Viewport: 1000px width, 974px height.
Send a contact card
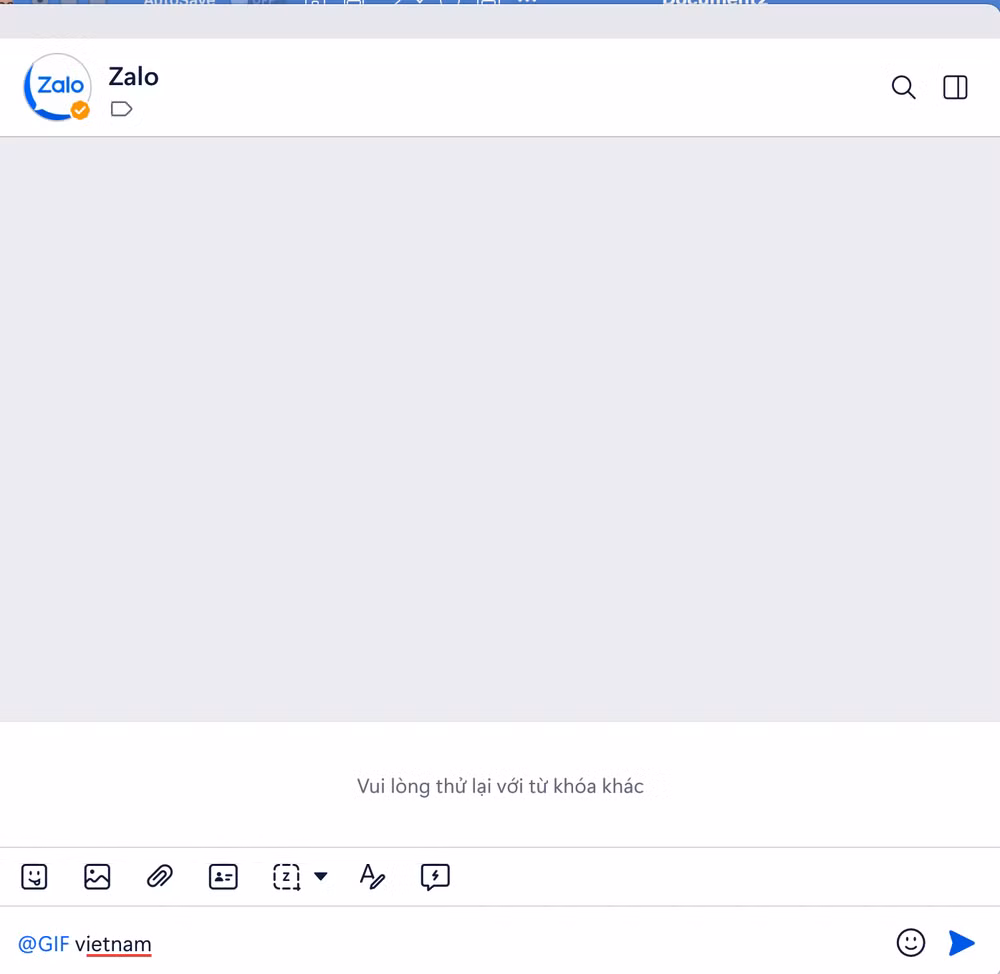[x=223, y=876]
